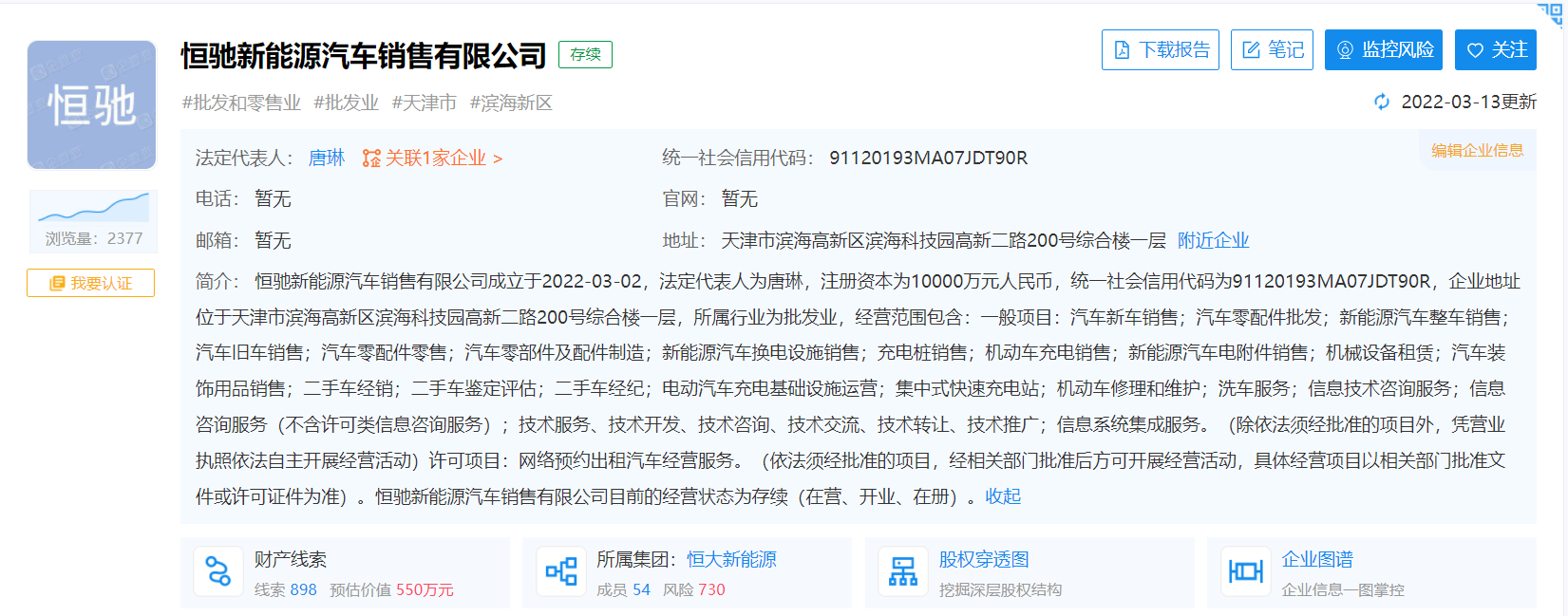This screenshot has height=616, width=1568.
Task: Open the 企业图谱 link
Action: [1317, 560]
